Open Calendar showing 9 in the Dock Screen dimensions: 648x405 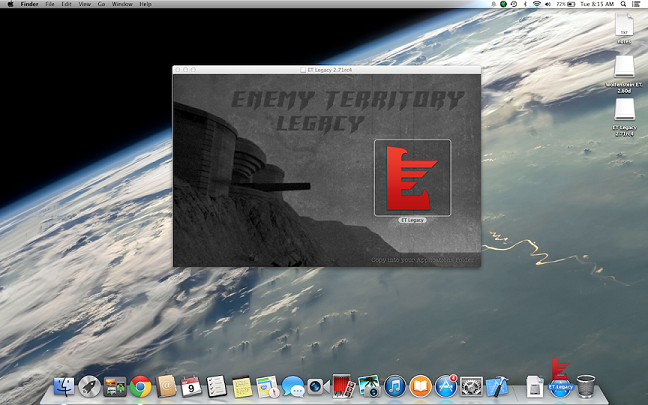click(x=191, y=387)
